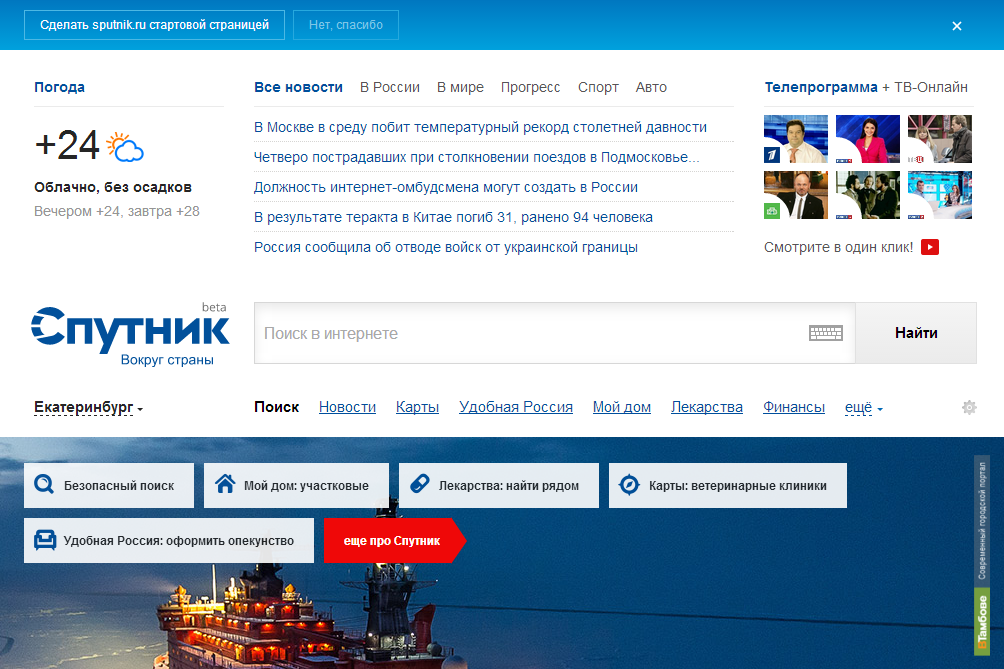Image resolution: width=1004 pixels, height=669 pixels.
Task: Click the settings gear icon
Action: (x=968, y=408)
